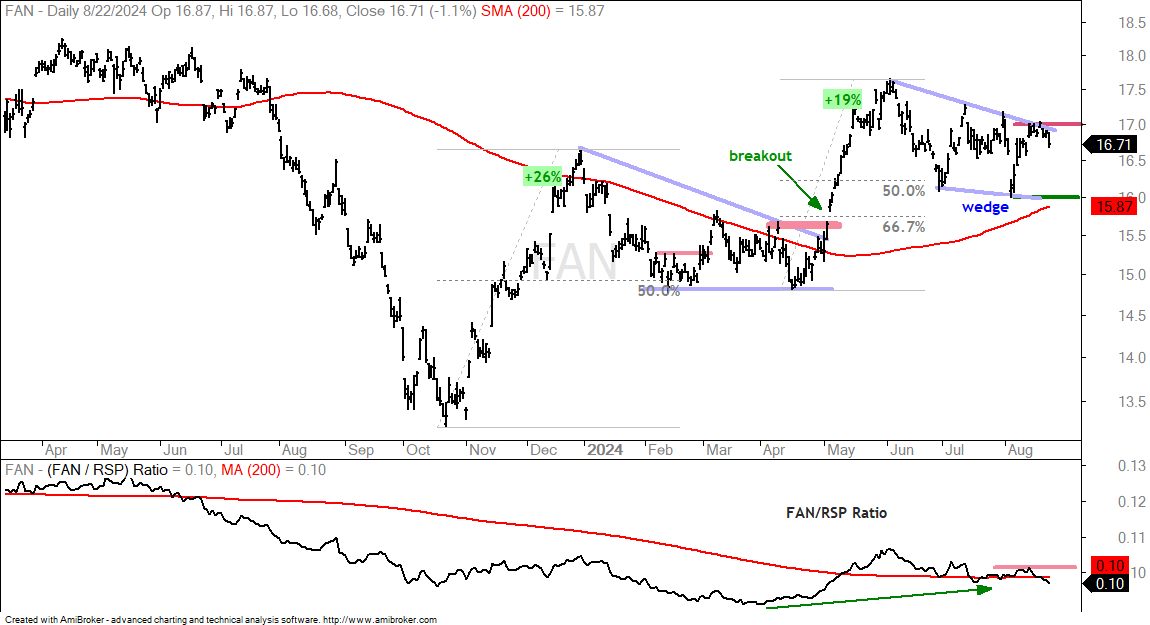Viewport: 1150px width, 625px height.
Task: Click the 50.0% label near June pullback
Action: (x=904, y=191)
